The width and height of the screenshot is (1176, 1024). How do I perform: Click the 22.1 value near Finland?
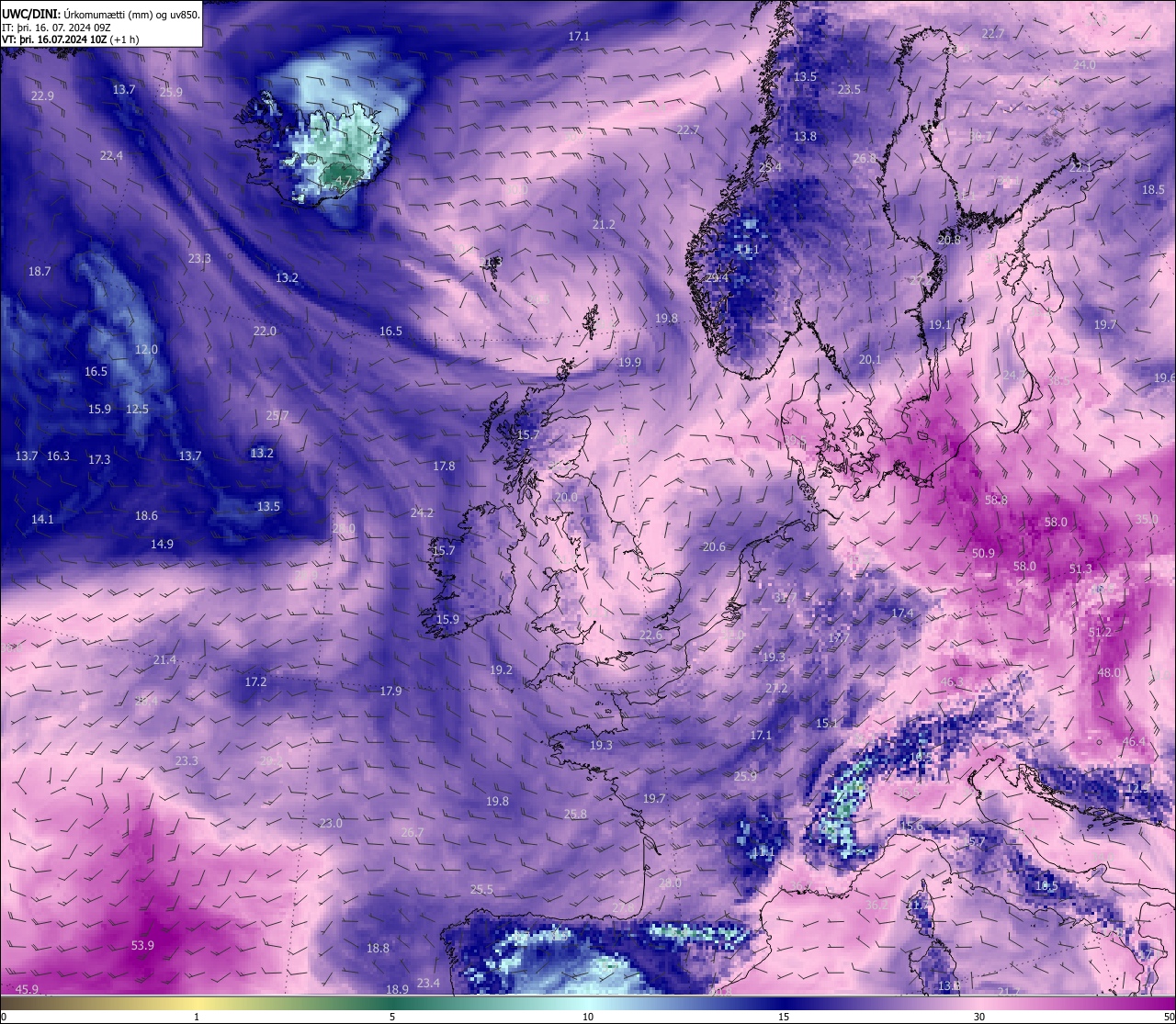1080,167
